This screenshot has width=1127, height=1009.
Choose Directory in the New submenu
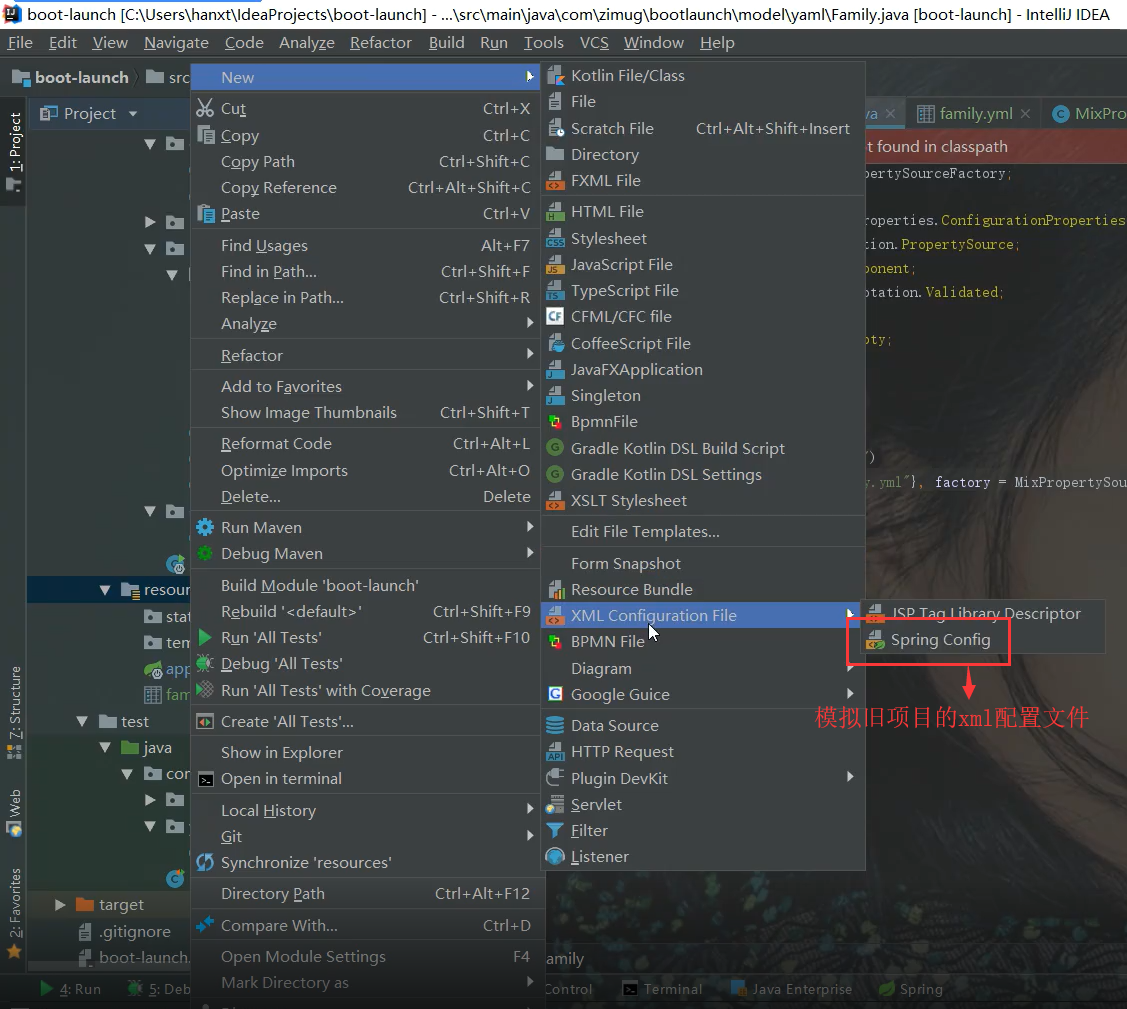click(703, 155)
